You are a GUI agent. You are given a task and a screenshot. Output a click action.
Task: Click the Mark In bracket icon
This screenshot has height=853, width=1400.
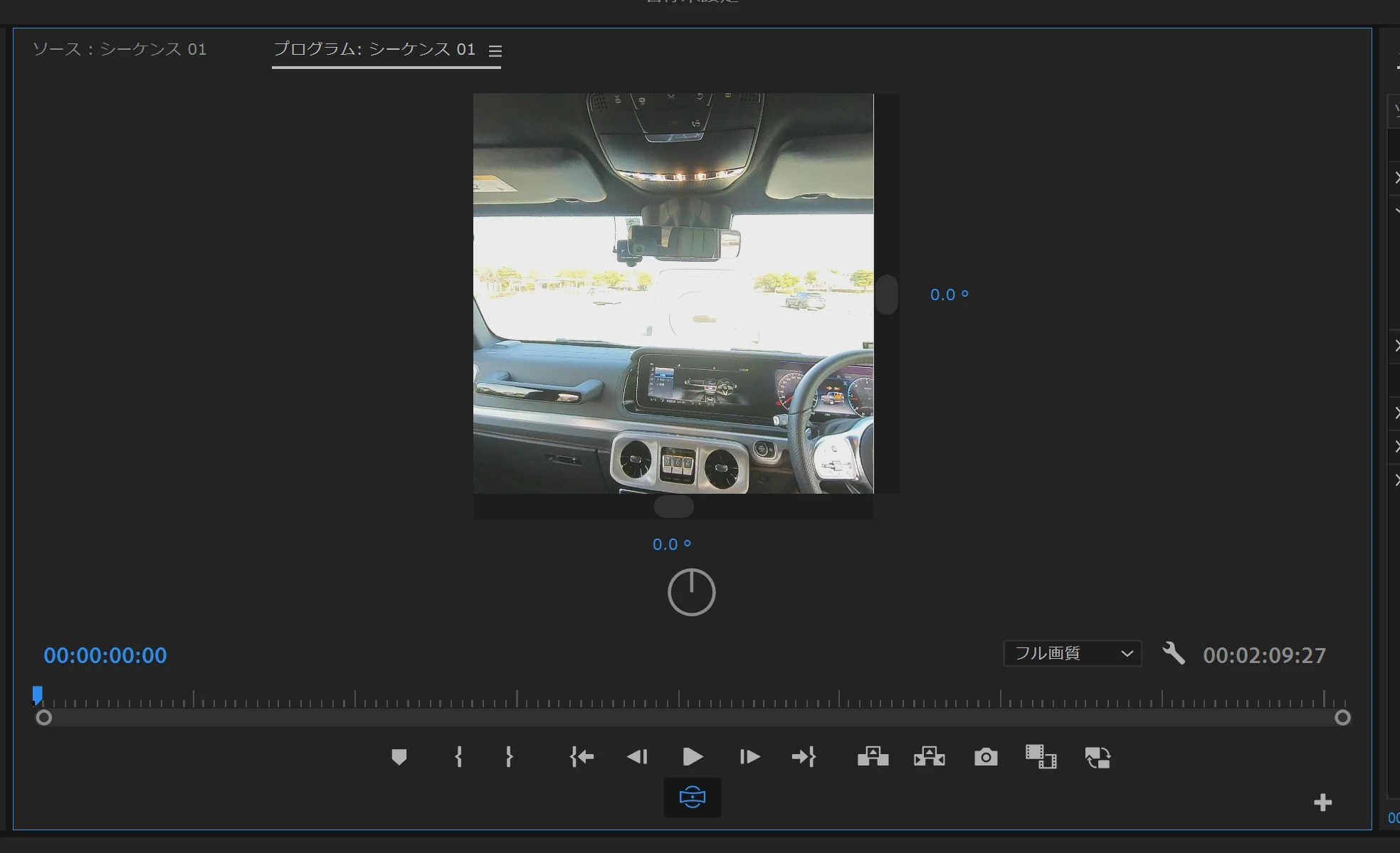458,757
